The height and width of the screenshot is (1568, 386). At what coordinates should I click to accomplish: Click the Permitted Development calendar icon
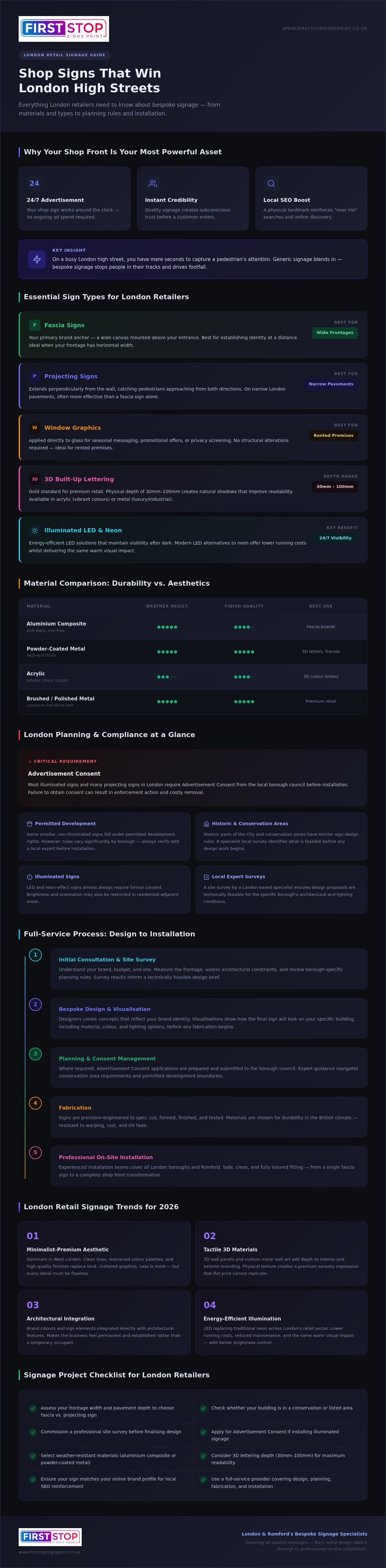[x=29, y=824]
